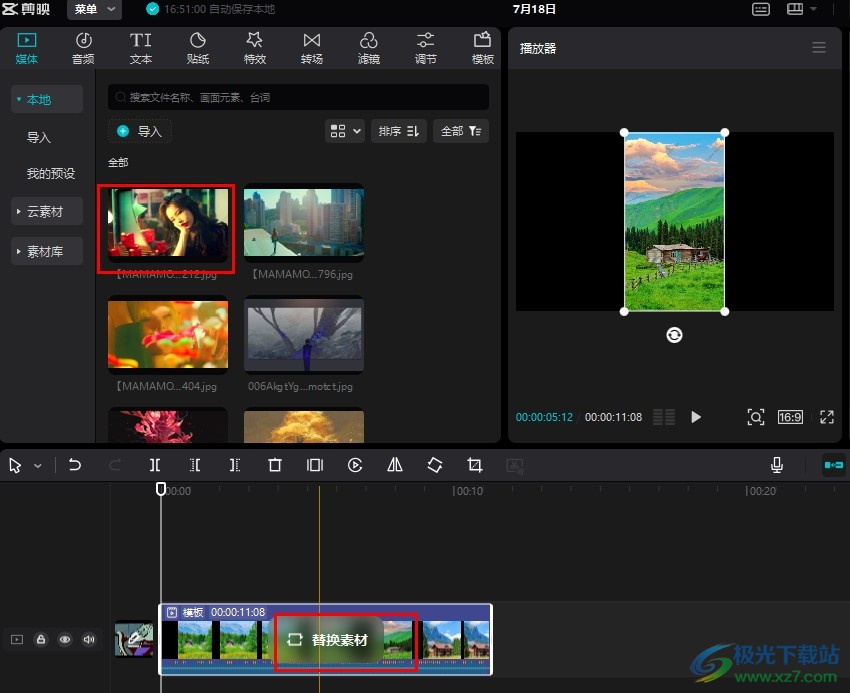Open the 16:9 aspect ratio selector
Viewport: 850px width, 693px height.
[x=790, y=417]
